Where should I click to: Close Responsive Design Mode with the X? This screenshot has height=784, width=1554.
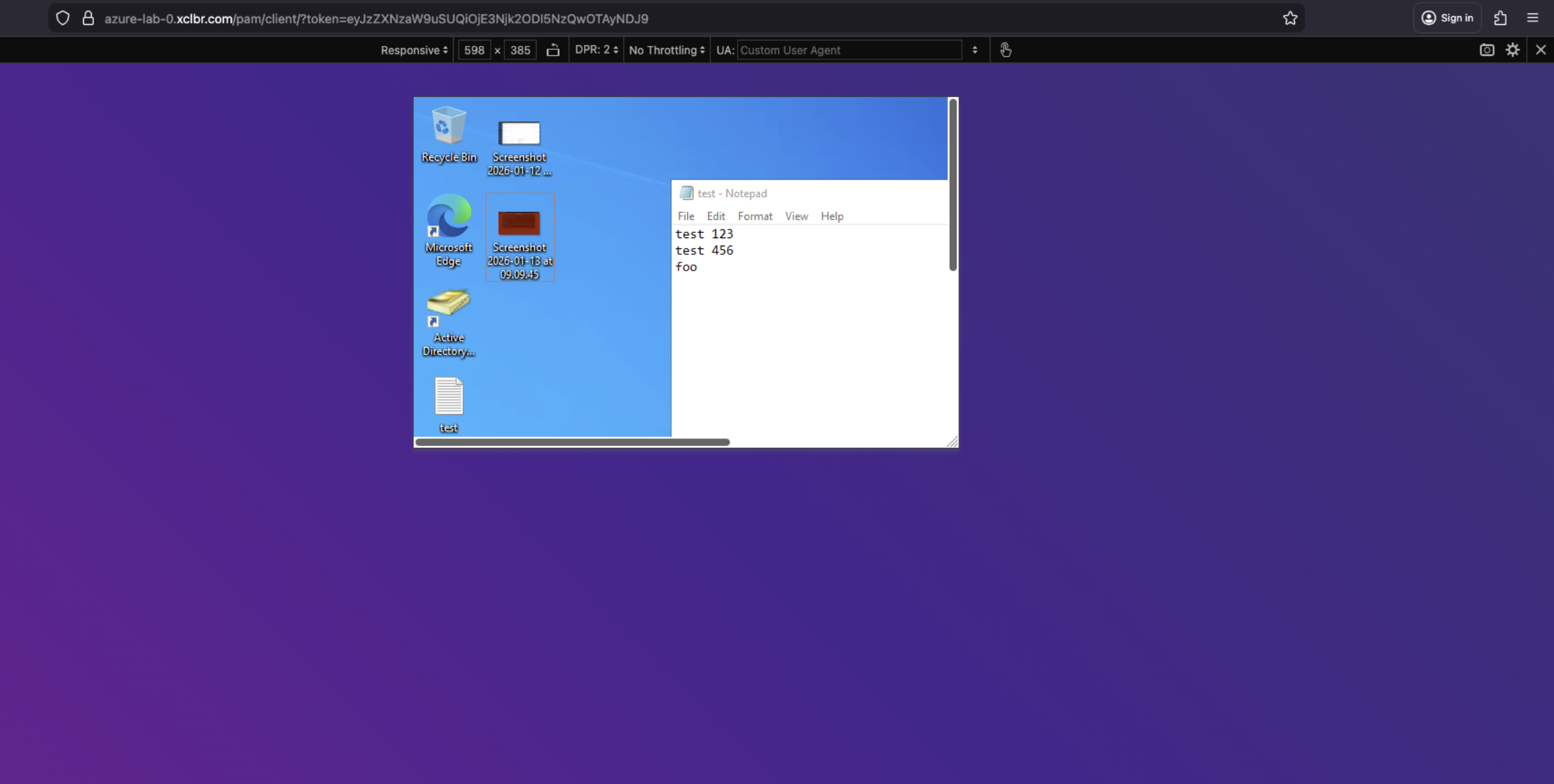(1540, 50)
